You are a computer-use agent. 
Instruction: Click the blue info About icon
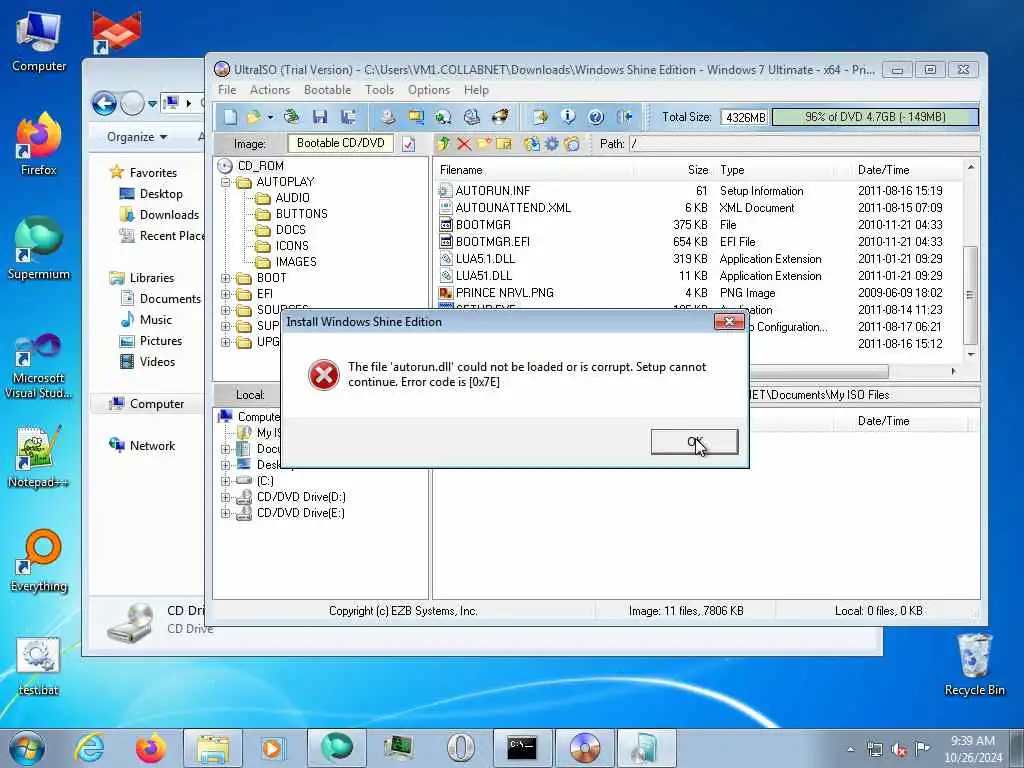pos(568,117)
